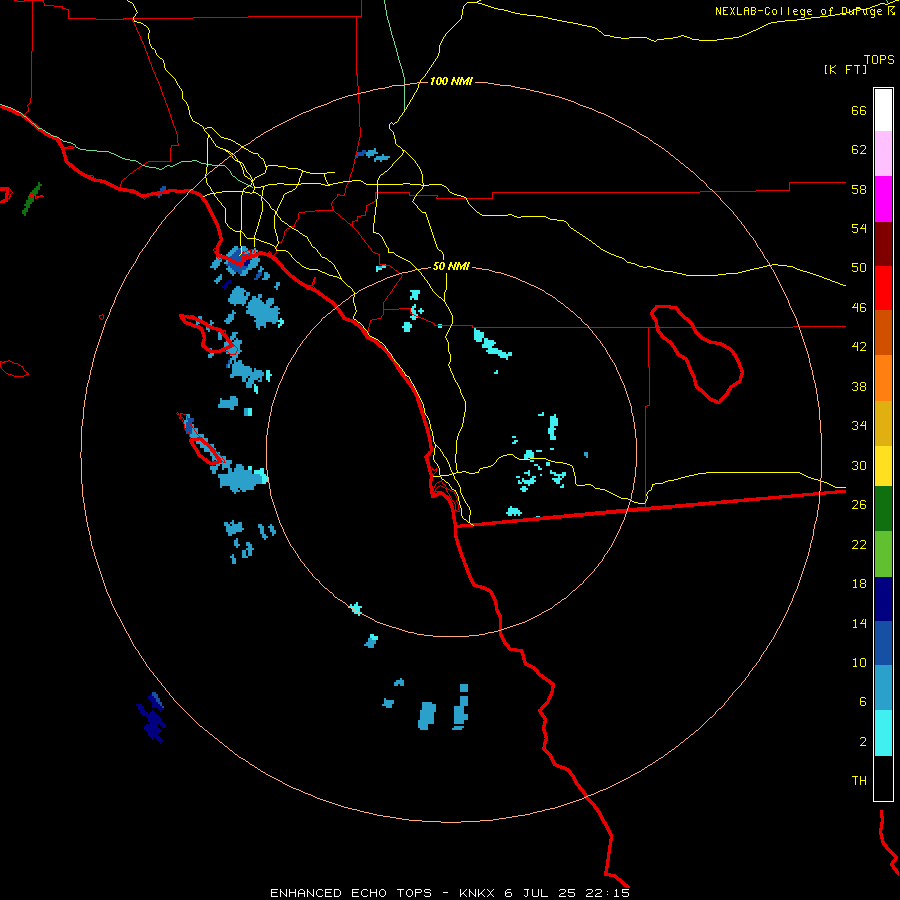Click the legend value 6
Screen dimensions: 900x900
pyautogui.click(x=862, y=702)
